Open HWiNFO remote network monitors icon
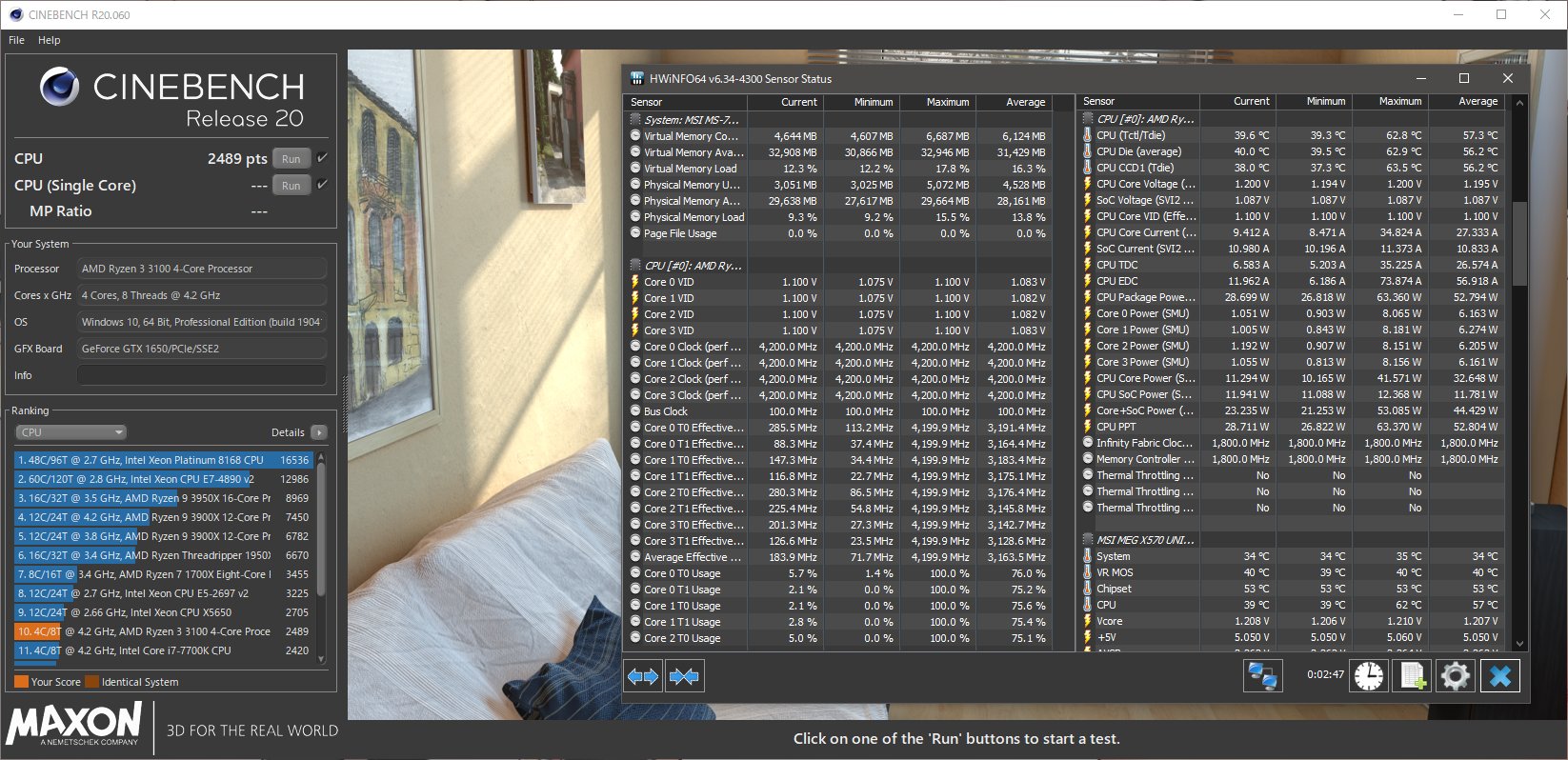The width and height of the screenshot is (1568, 760). pos(1262,676)
